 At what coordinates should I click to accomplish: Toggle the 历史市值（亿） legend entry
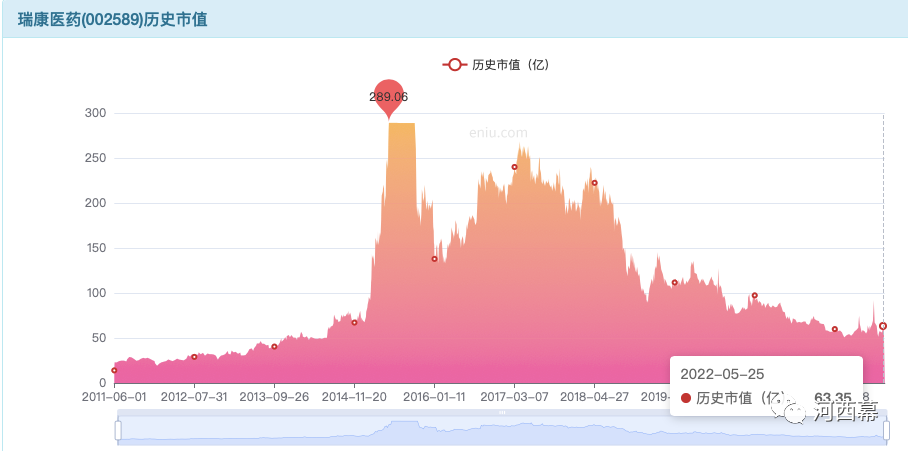(x=496, y=65)
